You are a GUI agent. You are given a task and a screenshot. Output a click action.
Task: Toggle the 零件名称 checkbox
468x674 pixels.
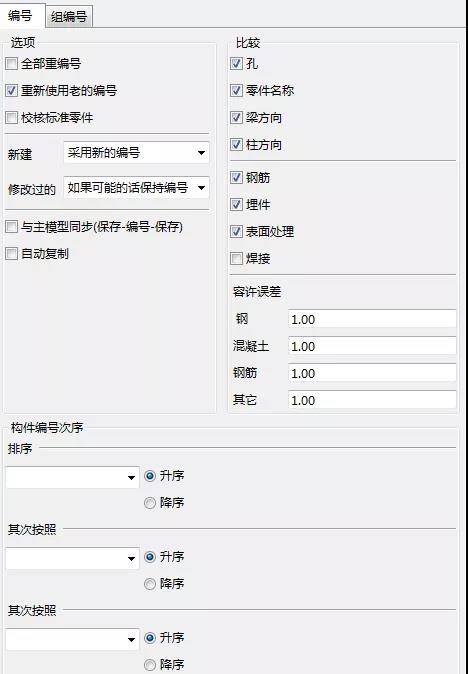236,91
